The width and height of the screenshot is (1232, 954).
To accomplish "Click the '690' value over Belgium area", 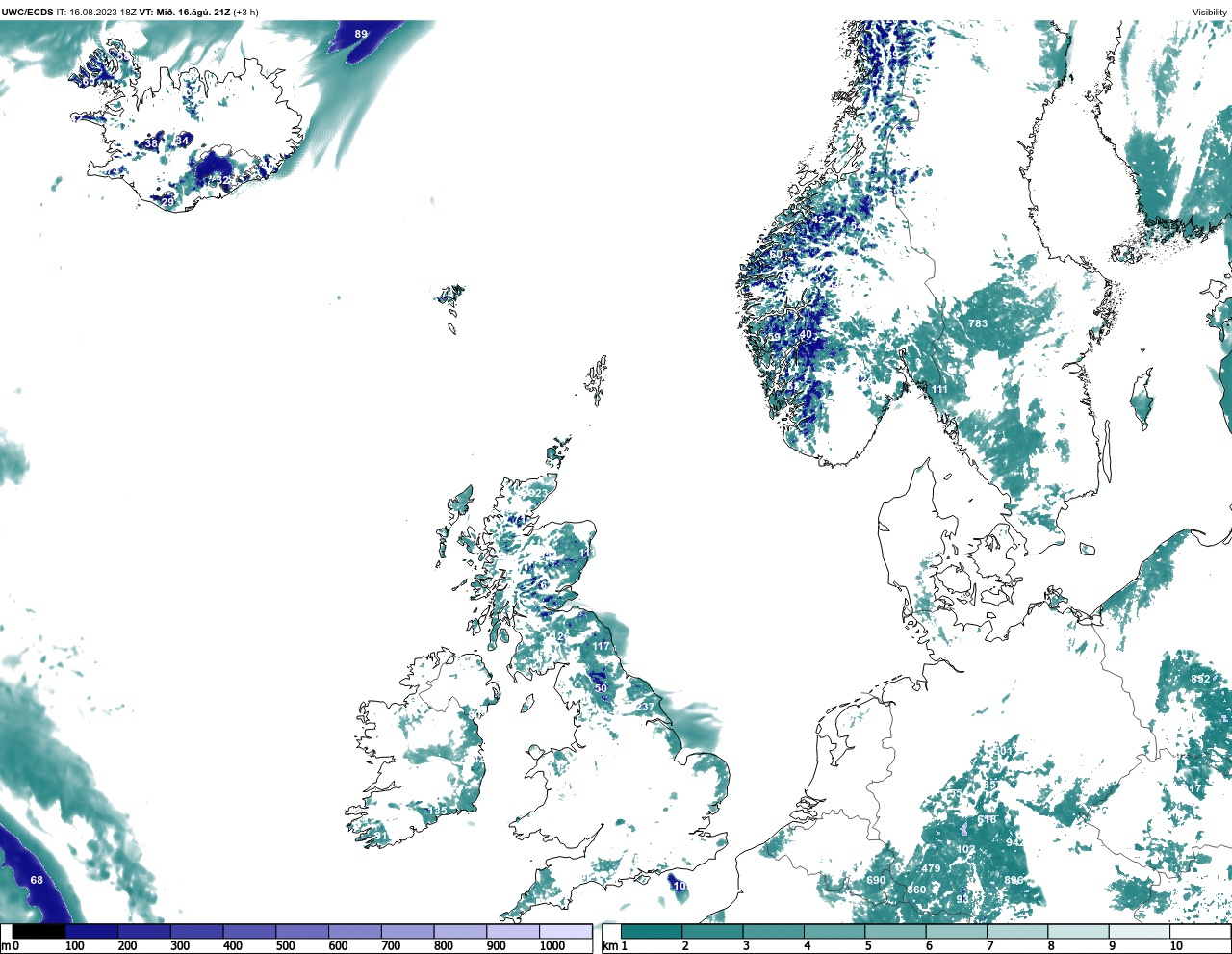I will click(876, 881).
